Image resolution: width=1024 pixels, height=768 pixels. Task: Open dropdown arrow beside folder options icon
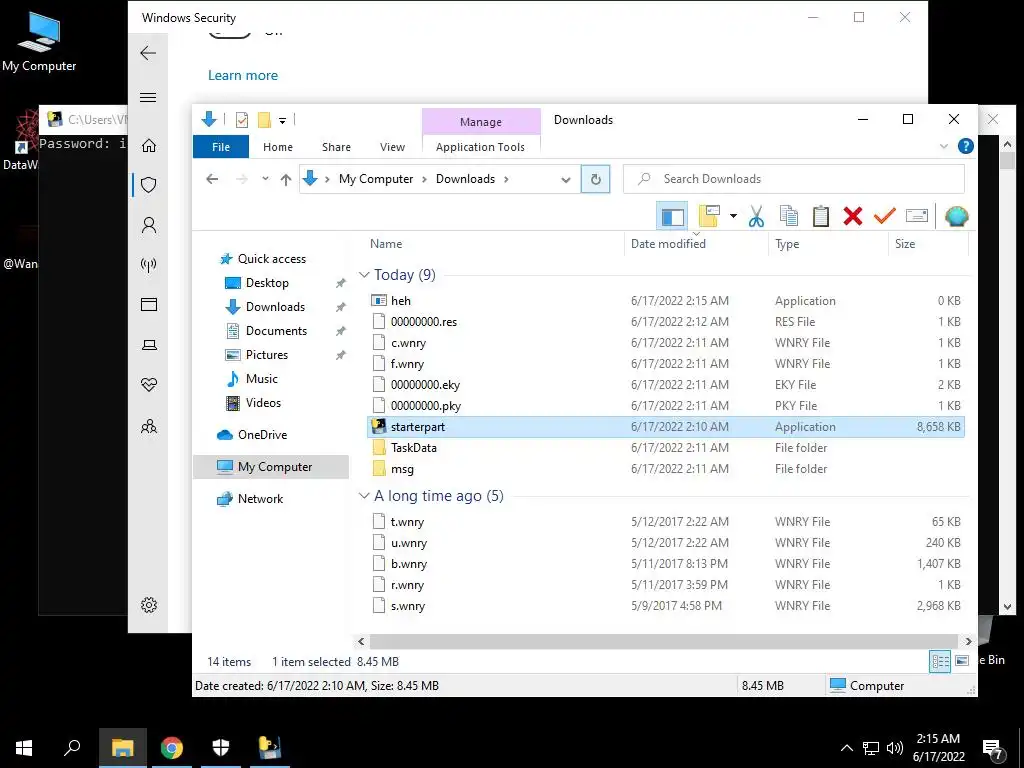click(x=733, y=216)
